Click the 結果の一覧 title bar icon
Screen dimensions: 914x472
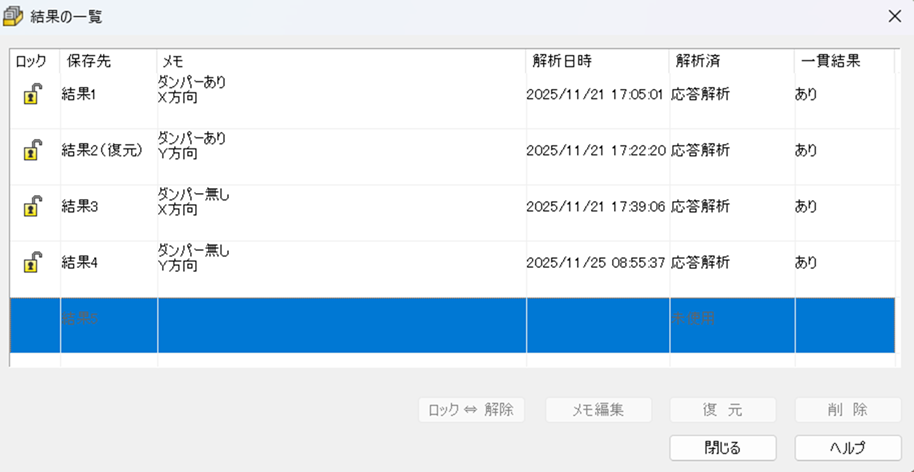coord(13,16)
